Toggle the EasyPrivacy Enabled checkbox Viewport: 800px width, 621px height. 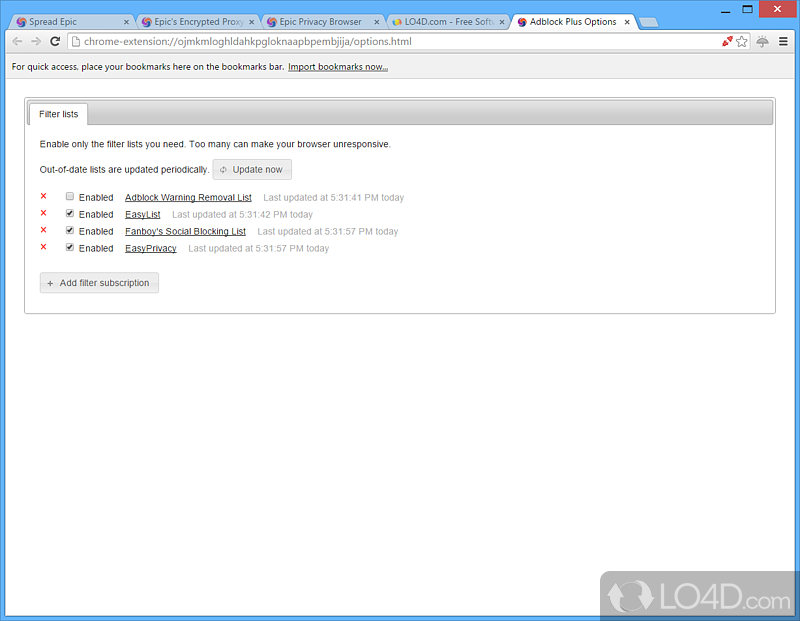pos(70,247)
